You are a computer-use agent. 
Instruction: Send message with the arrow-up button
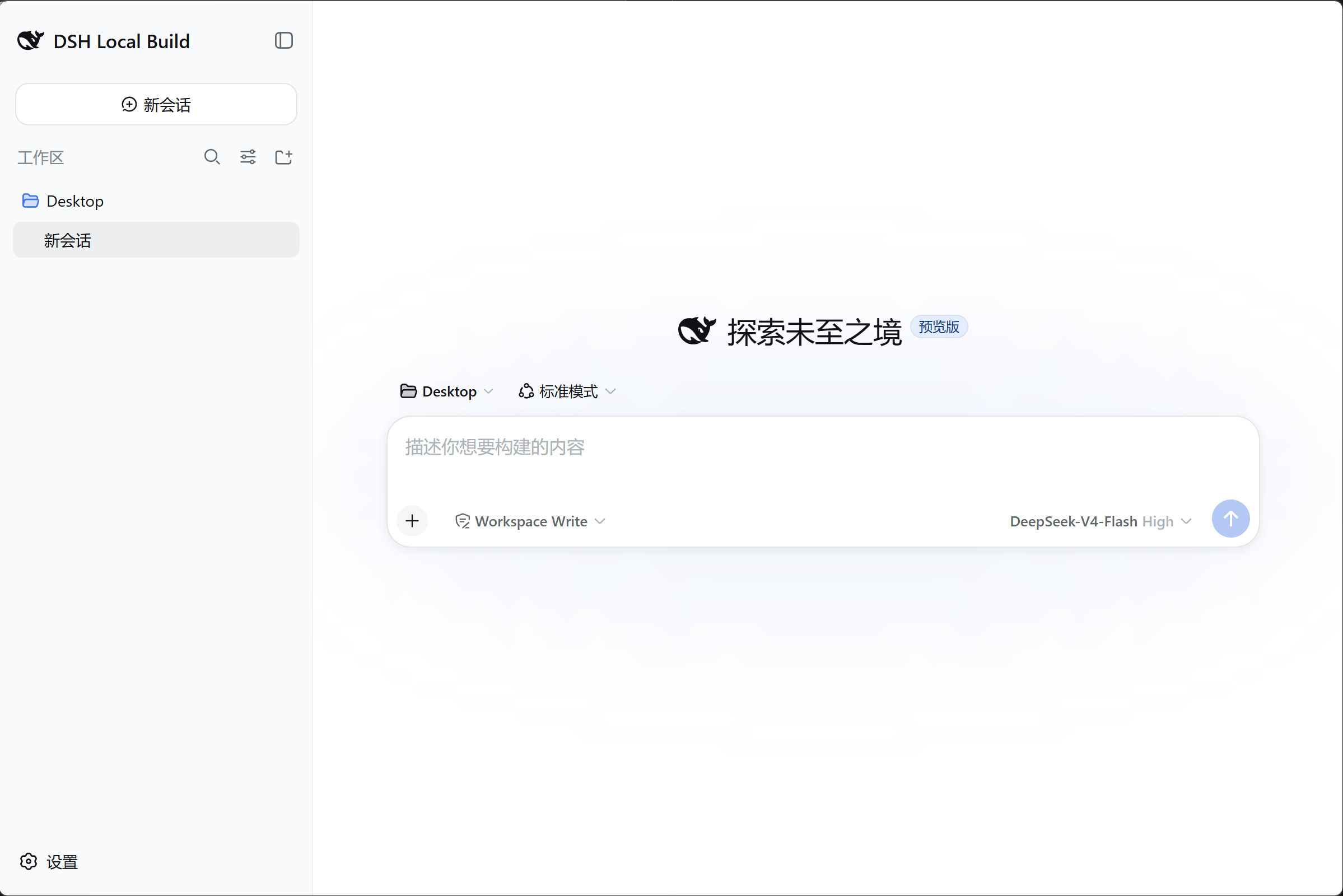tap(1230, 519)
